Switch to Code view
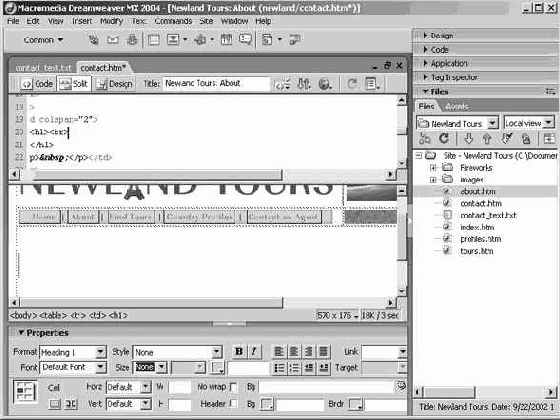This screenshot has height=420, width=560. [37, 84]
